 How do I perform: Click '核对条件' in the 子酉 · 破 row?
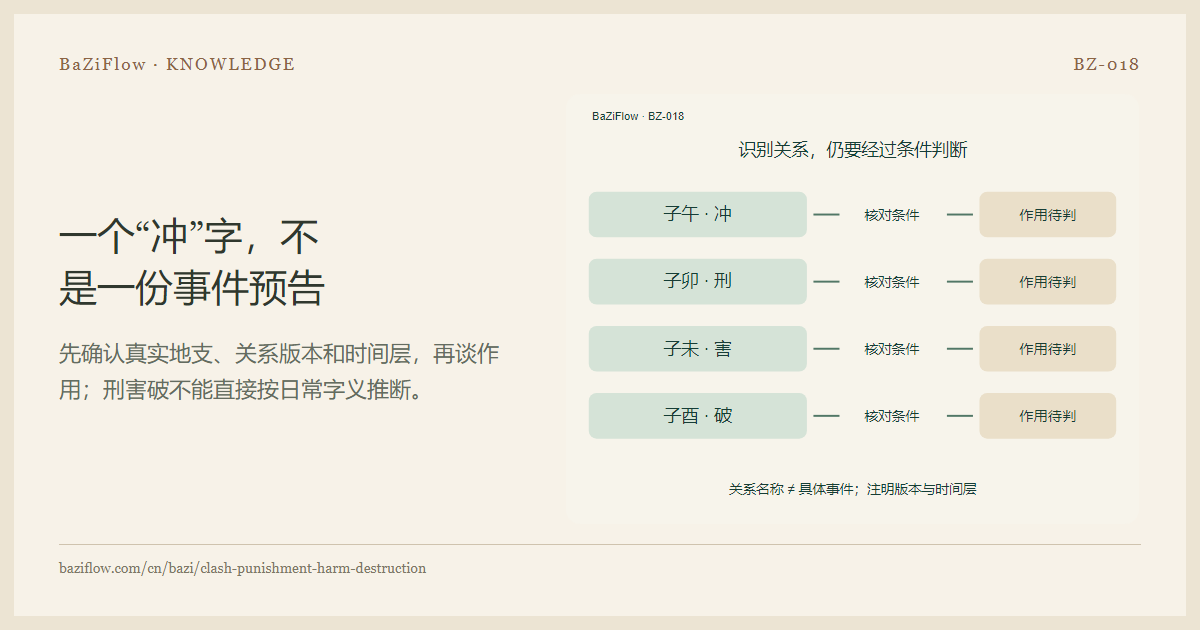[892, 416]
